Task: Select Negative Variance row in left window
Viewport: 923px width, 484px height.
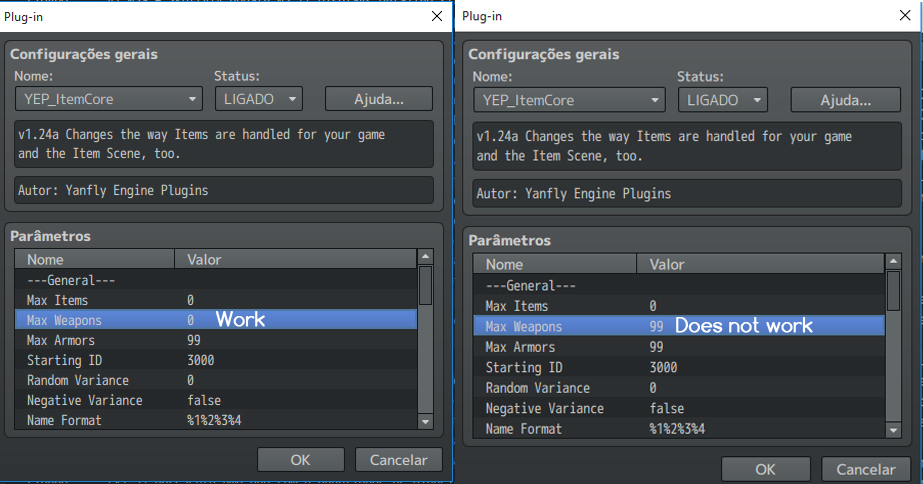Action: pyautogui.click(x=216, y=400)
